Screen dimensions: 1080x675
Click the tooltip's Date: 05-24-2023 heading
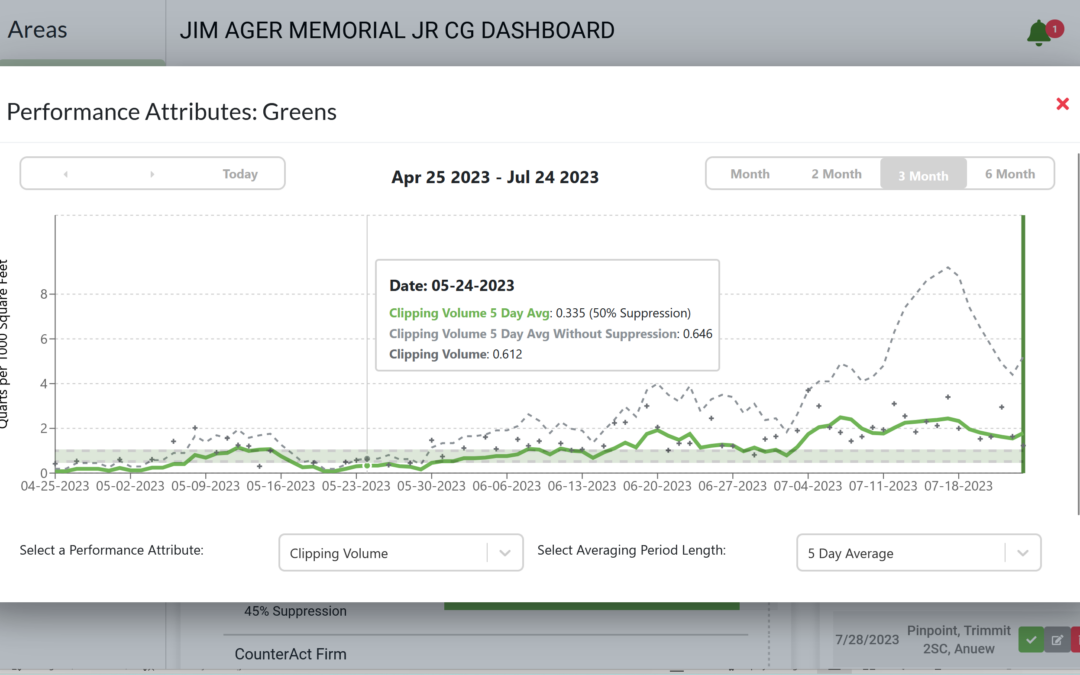tap(452, 285)
